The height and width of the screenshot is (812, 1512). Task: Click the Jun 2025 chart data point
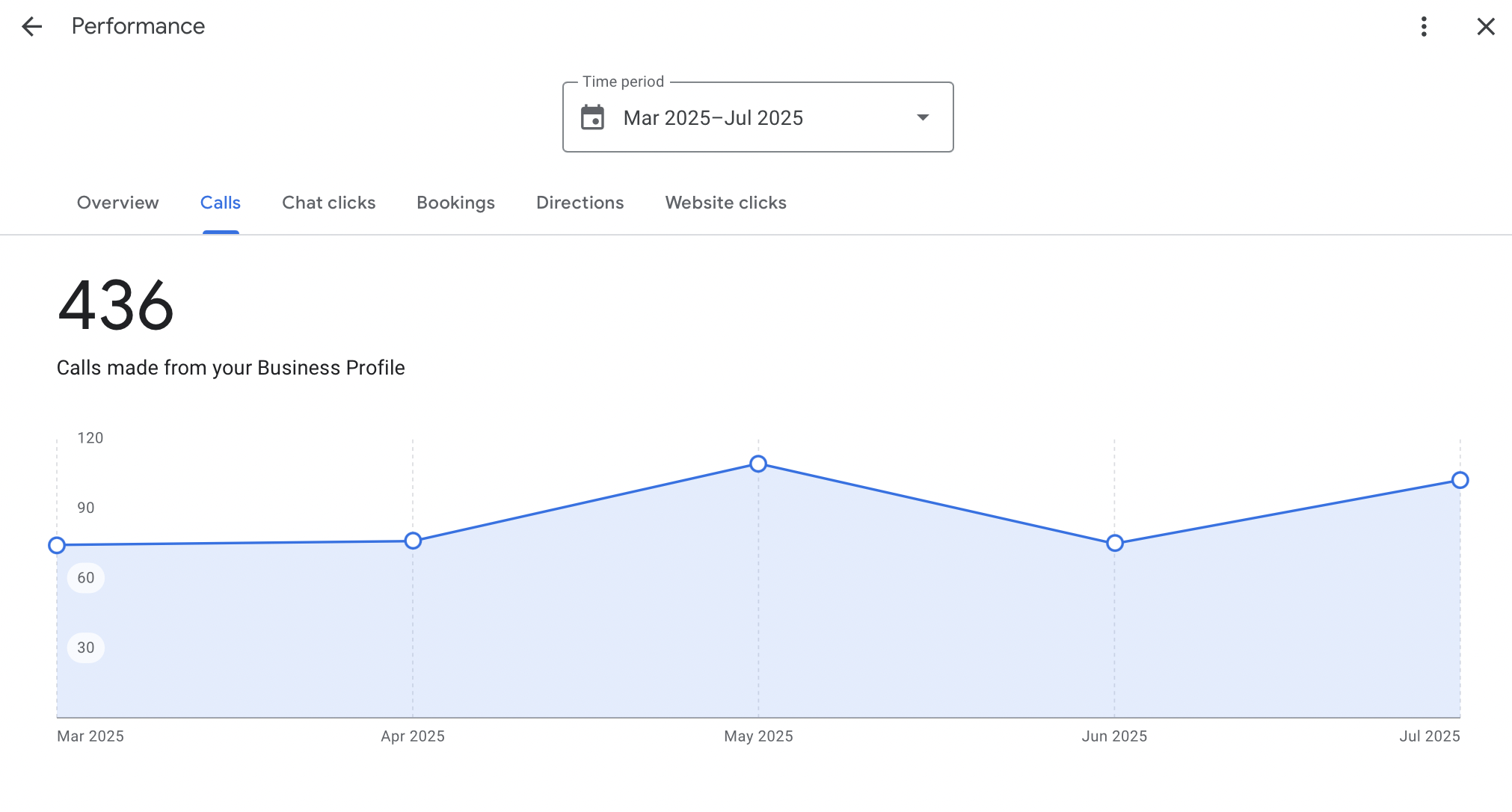tap(1114, 543)
